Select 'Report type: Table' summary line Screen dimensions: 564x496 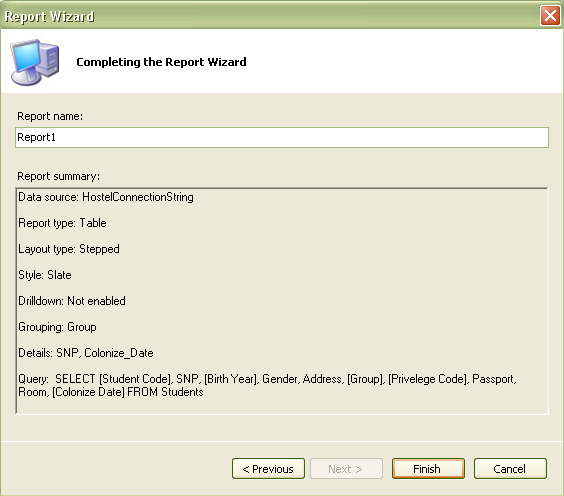(x=62, y=223)
